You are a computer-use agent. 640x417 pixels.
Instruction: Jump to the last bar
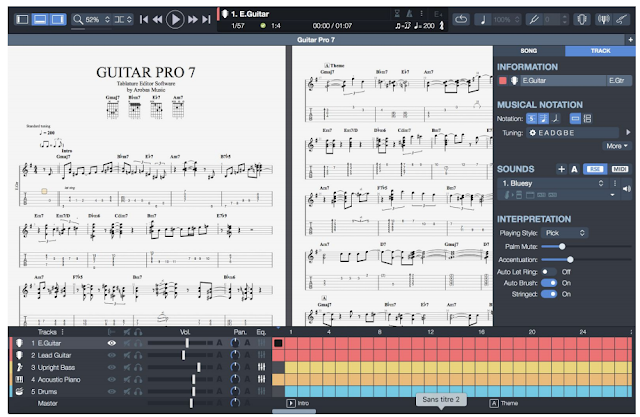(x=207, y=19)
